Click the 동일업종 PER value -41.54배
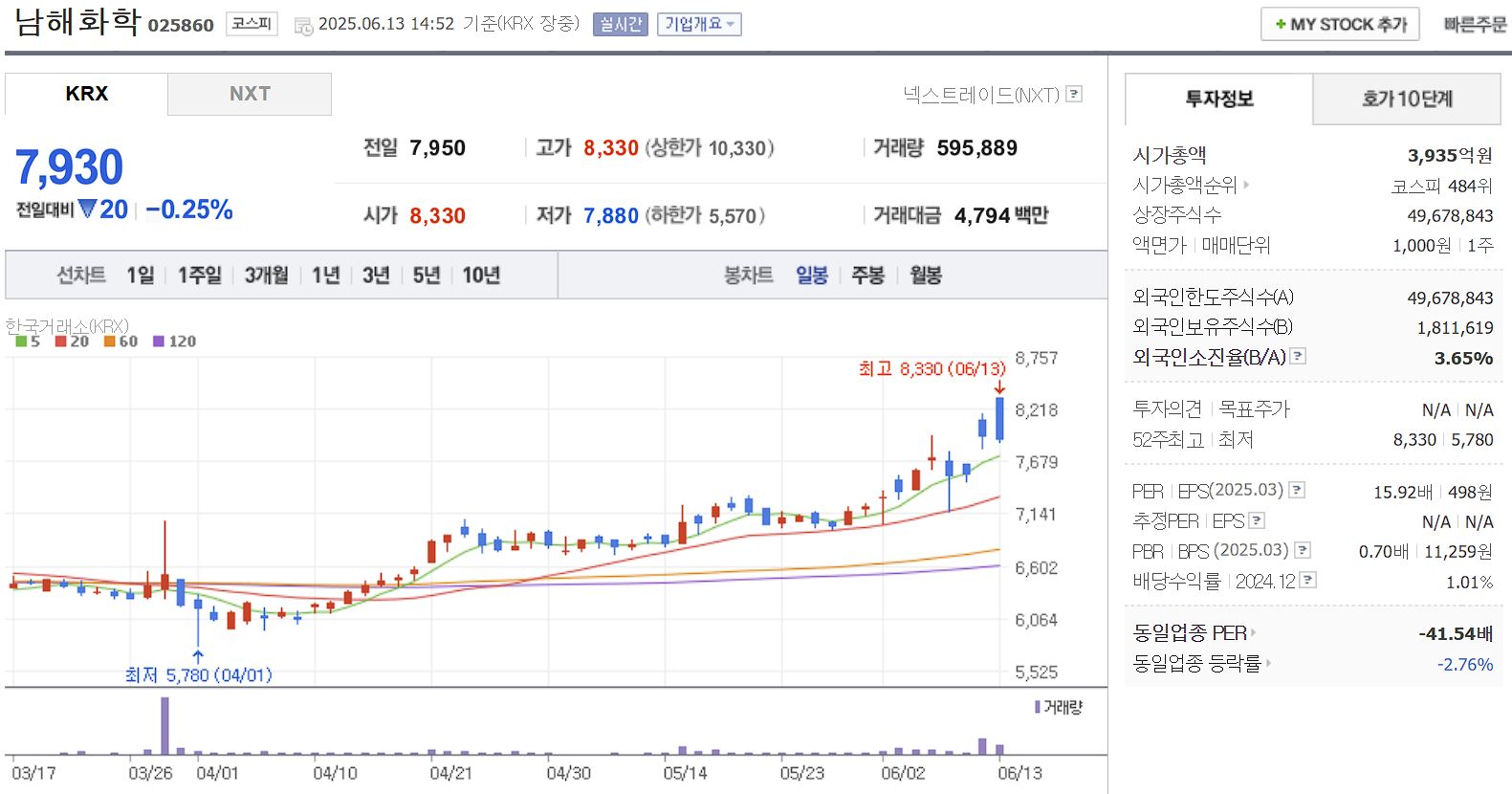Screen dimensions: 1512x794 [x=1456, y=633]
